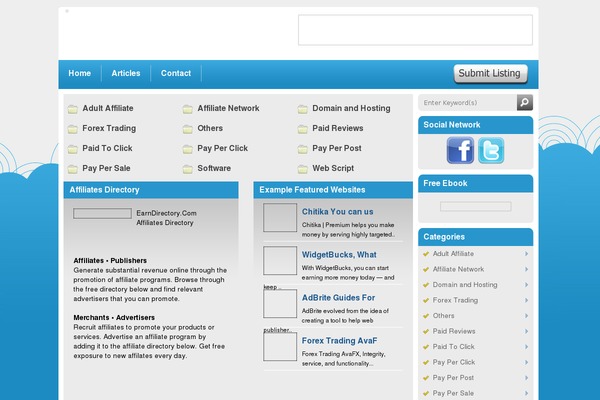Screen dimensions: 600x400
Task: Open the 'Chitika You can us' listing
Action: (338, 212)
